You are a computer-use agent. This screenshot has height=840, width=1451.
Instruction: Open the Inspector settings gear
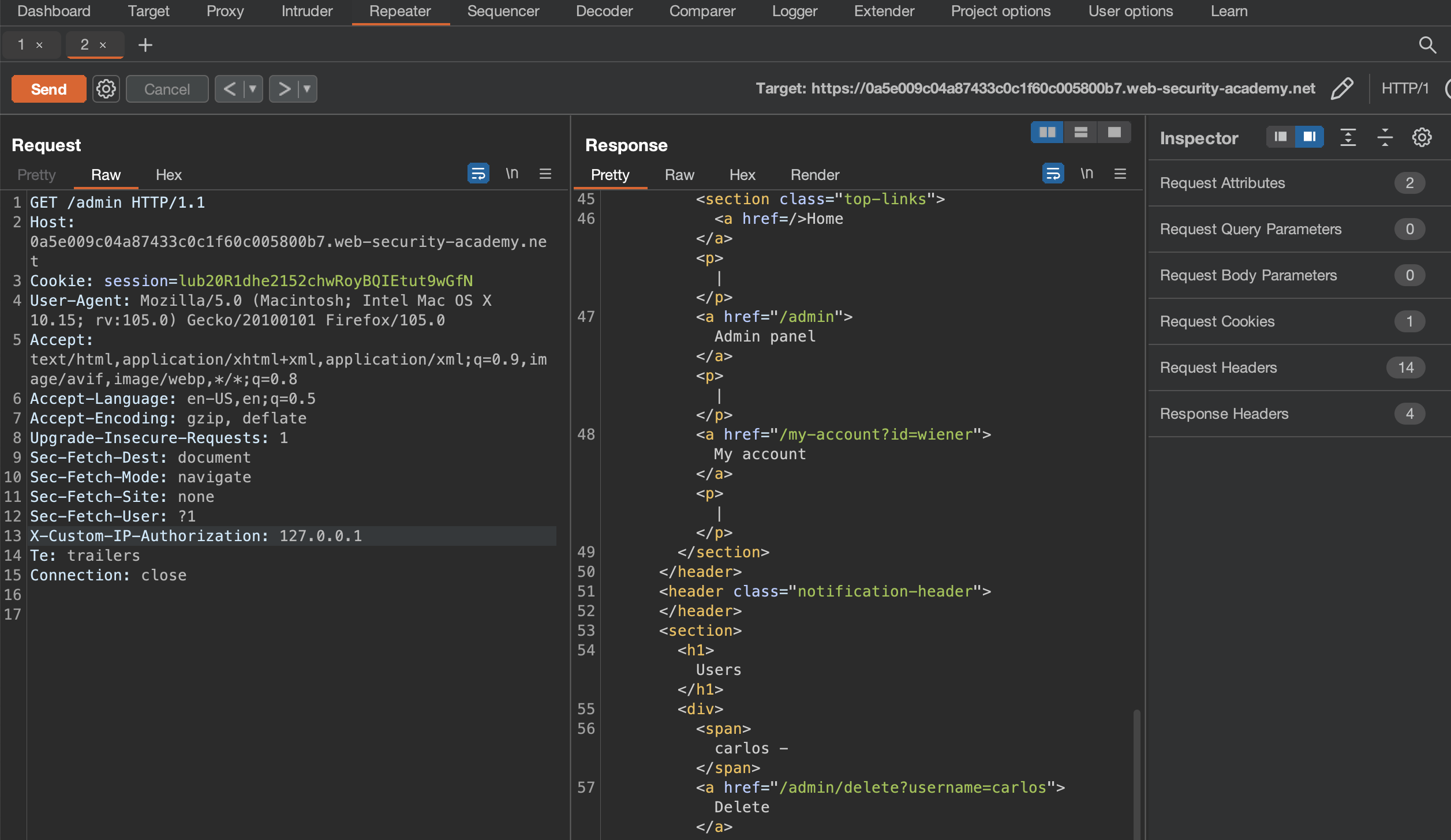(1422, 137)
